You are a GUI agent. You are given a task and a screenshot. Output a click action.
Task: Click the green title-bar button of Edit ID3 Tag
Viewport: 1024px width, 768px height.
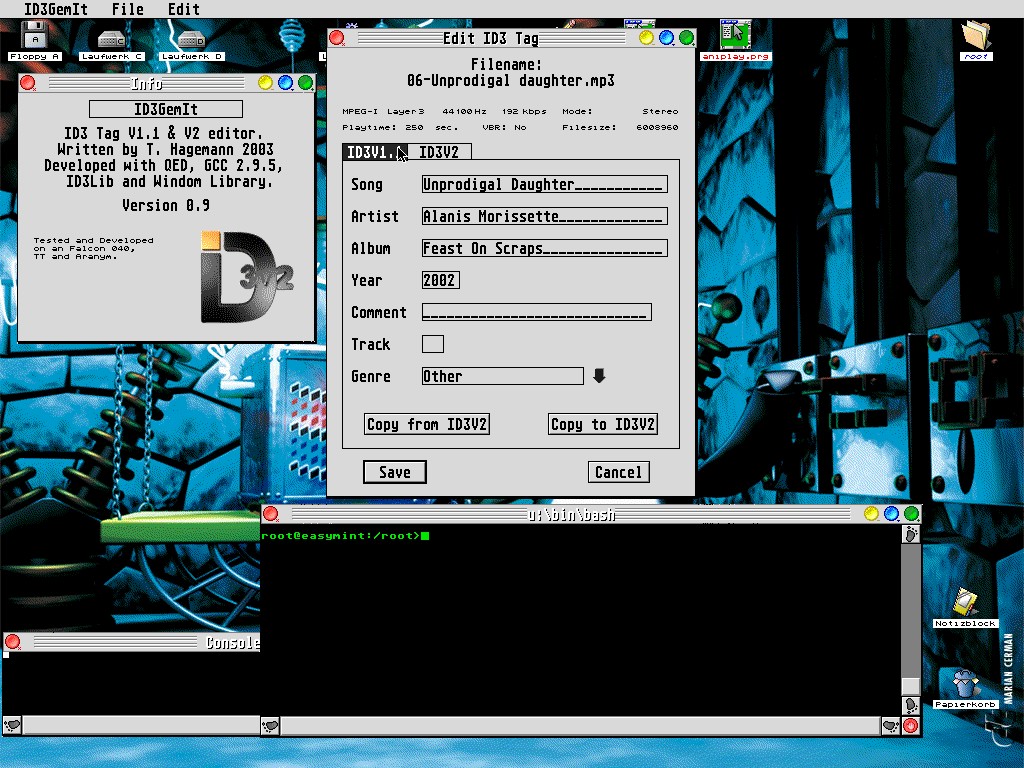686,38
